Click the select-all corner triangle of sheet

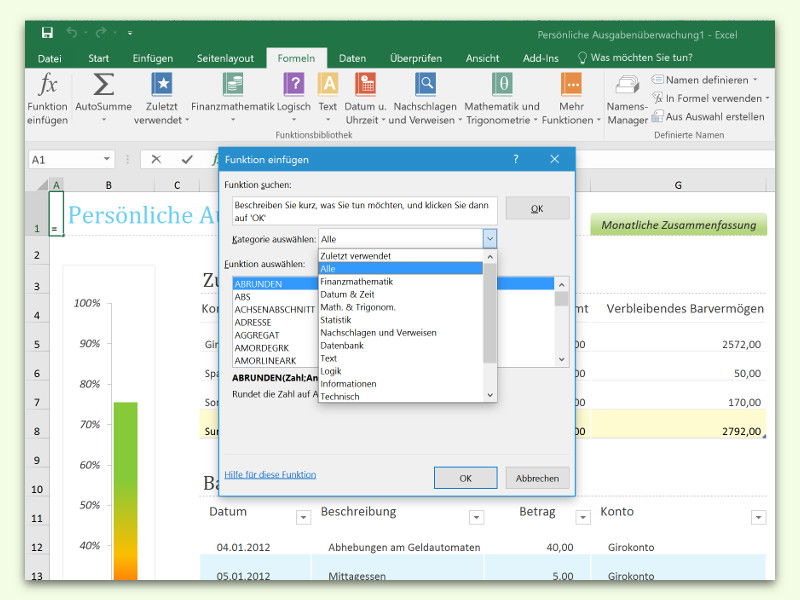tap(41, 185)
